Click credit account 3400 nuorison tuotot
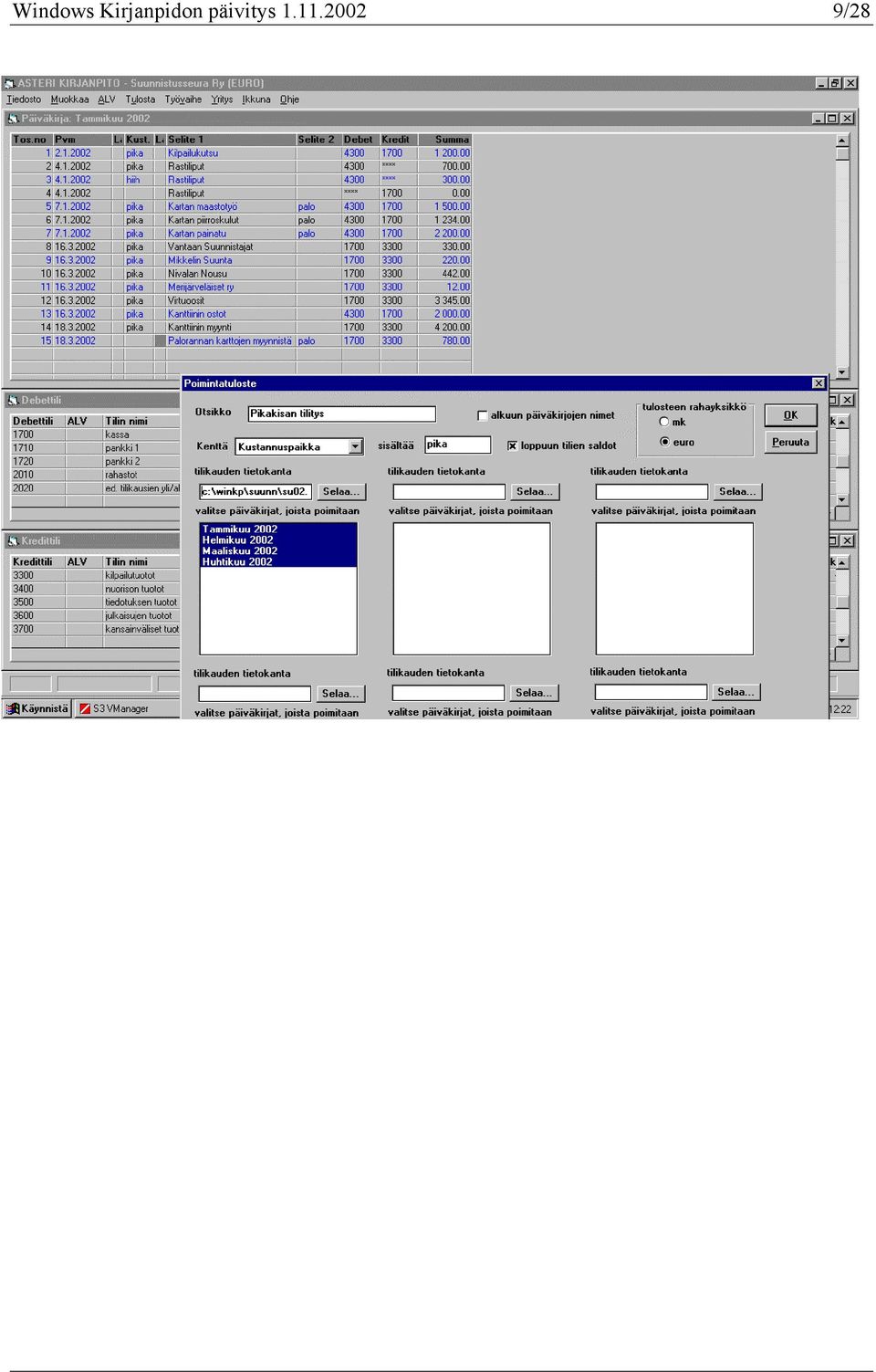The height and width of the screenshot is (1372, 876). pos(95,590)
